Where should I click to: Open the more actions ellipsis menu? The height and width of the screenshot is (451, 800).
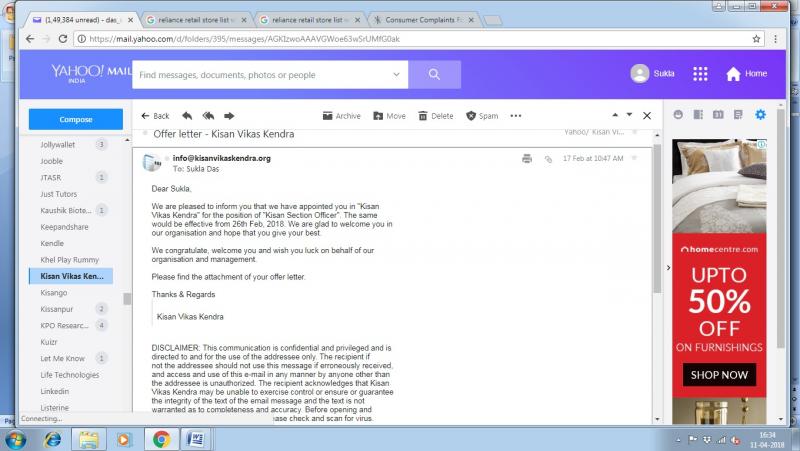coord(516,116)
